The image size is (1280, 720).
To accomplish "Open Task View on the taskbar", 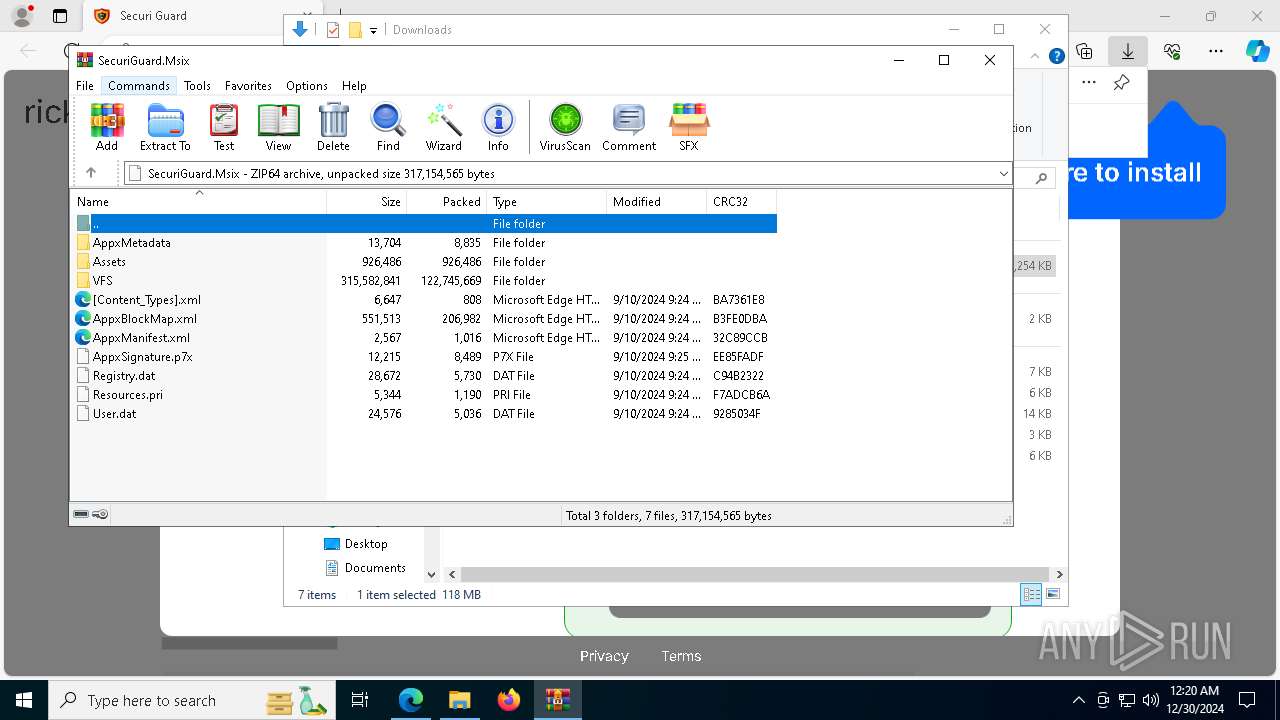I will tap(360, 700).
